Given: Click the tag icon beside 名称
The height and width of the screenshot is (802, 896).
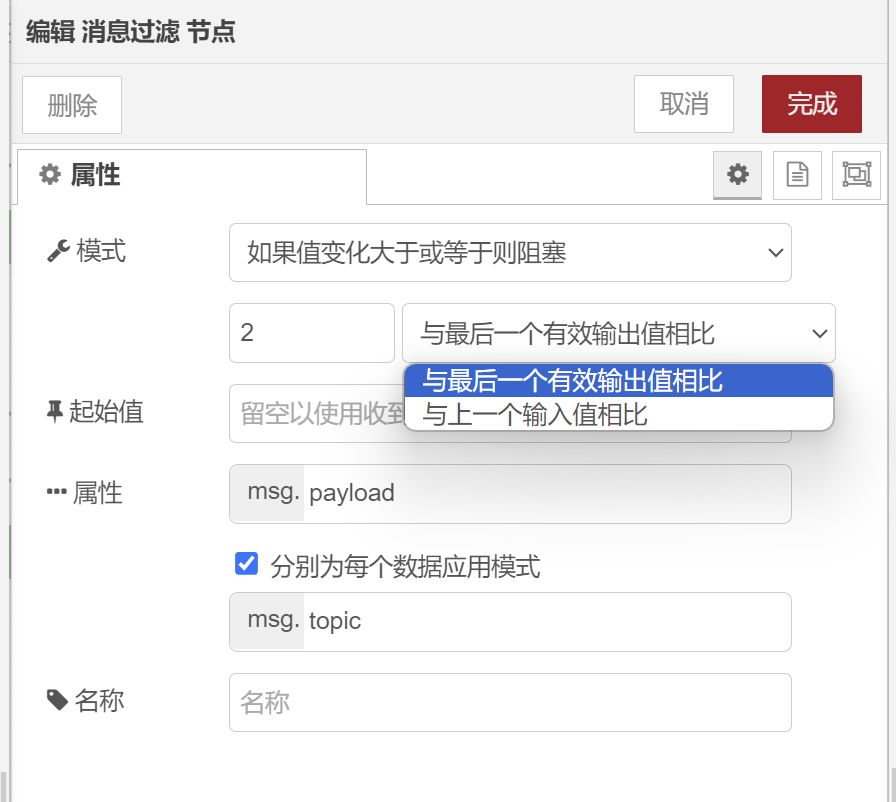Looking at the screenshot, I should tap(58, 700).
